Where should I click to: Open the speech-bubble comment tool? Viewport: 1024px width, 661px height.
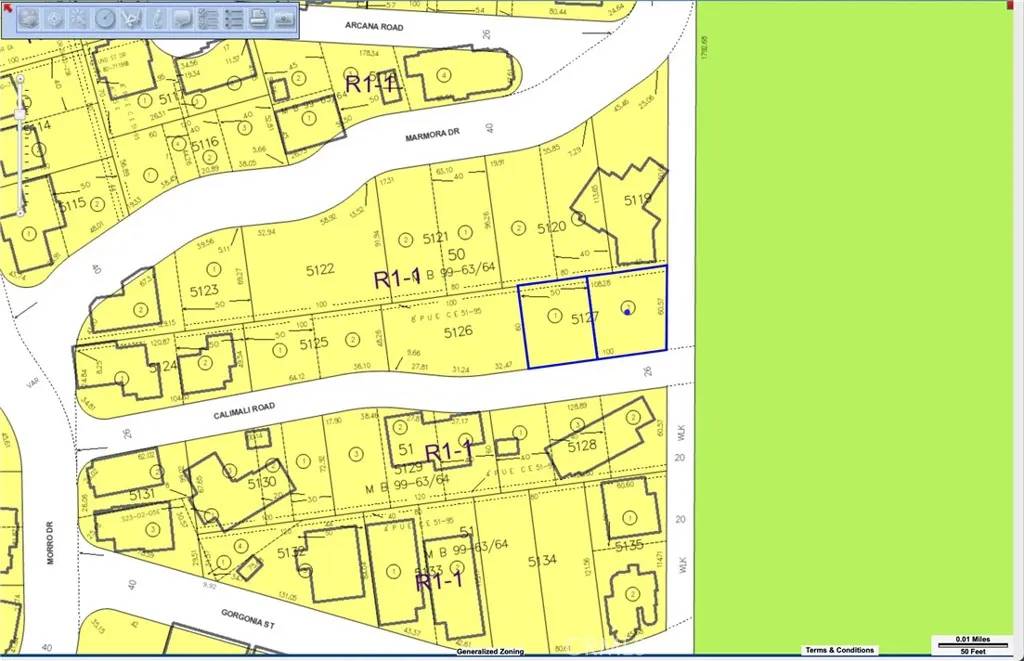(182, 20)
